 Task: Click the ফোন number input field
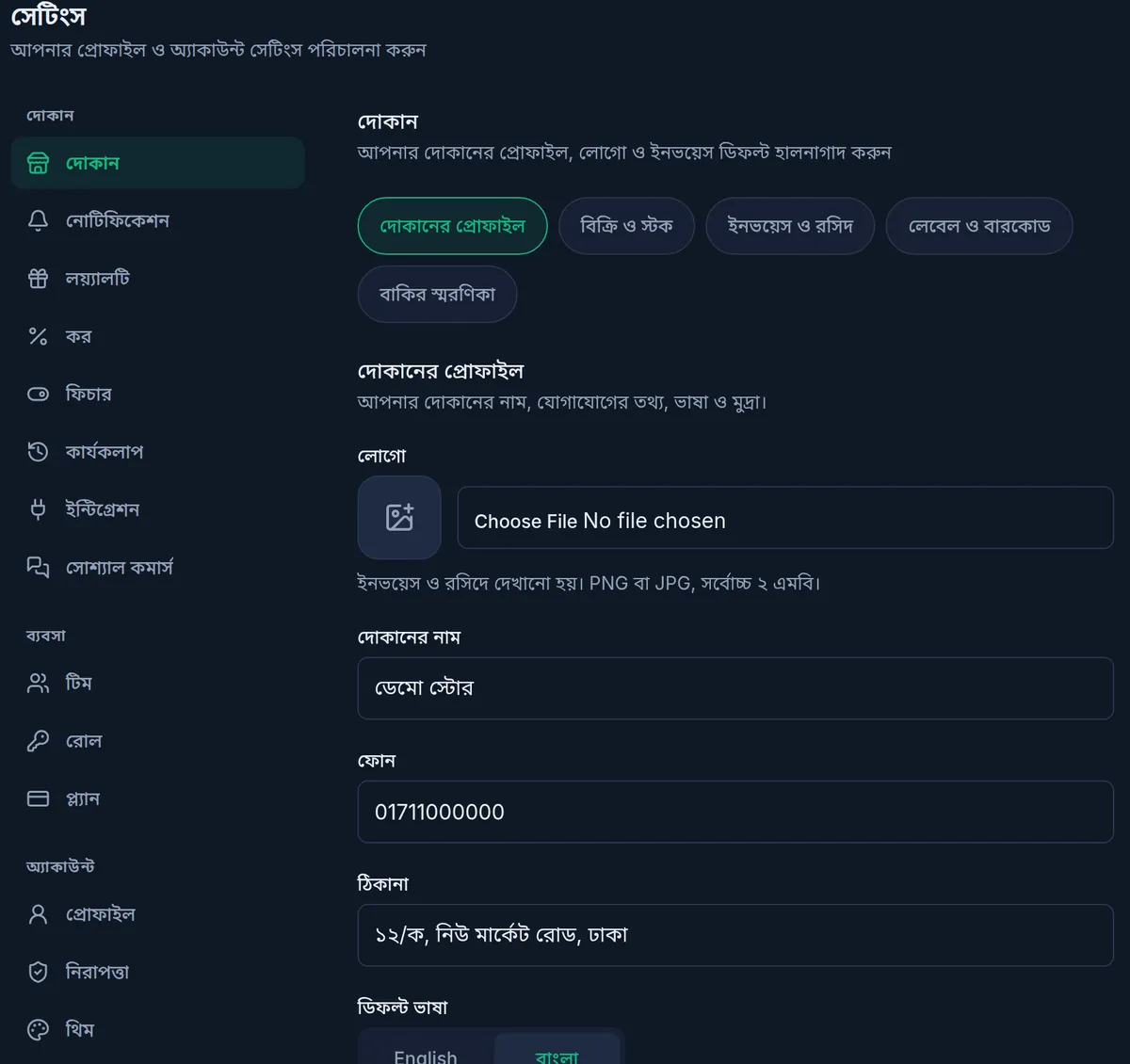pos(735,812)
